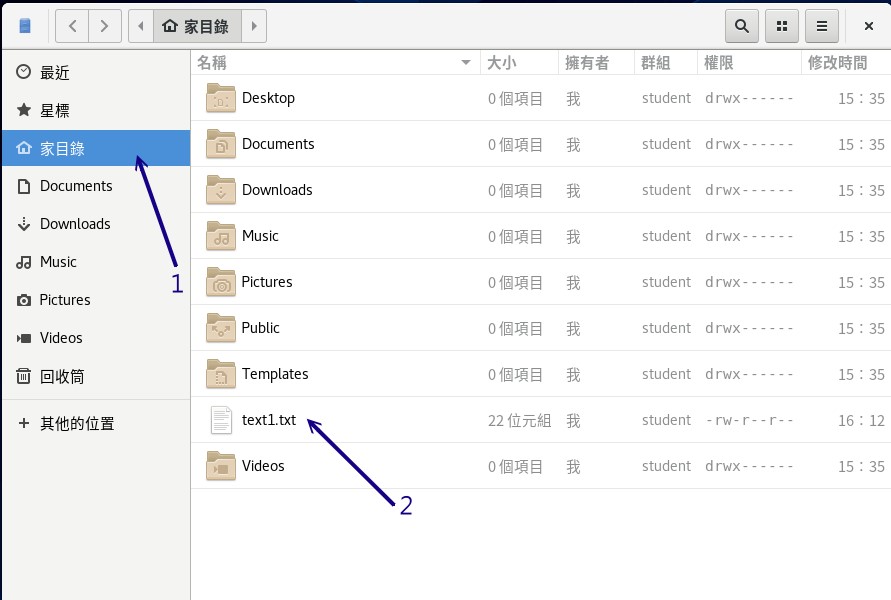Open the hamburger menu button
This screenshot has width=891, height=600.
[x=822, y=26]
